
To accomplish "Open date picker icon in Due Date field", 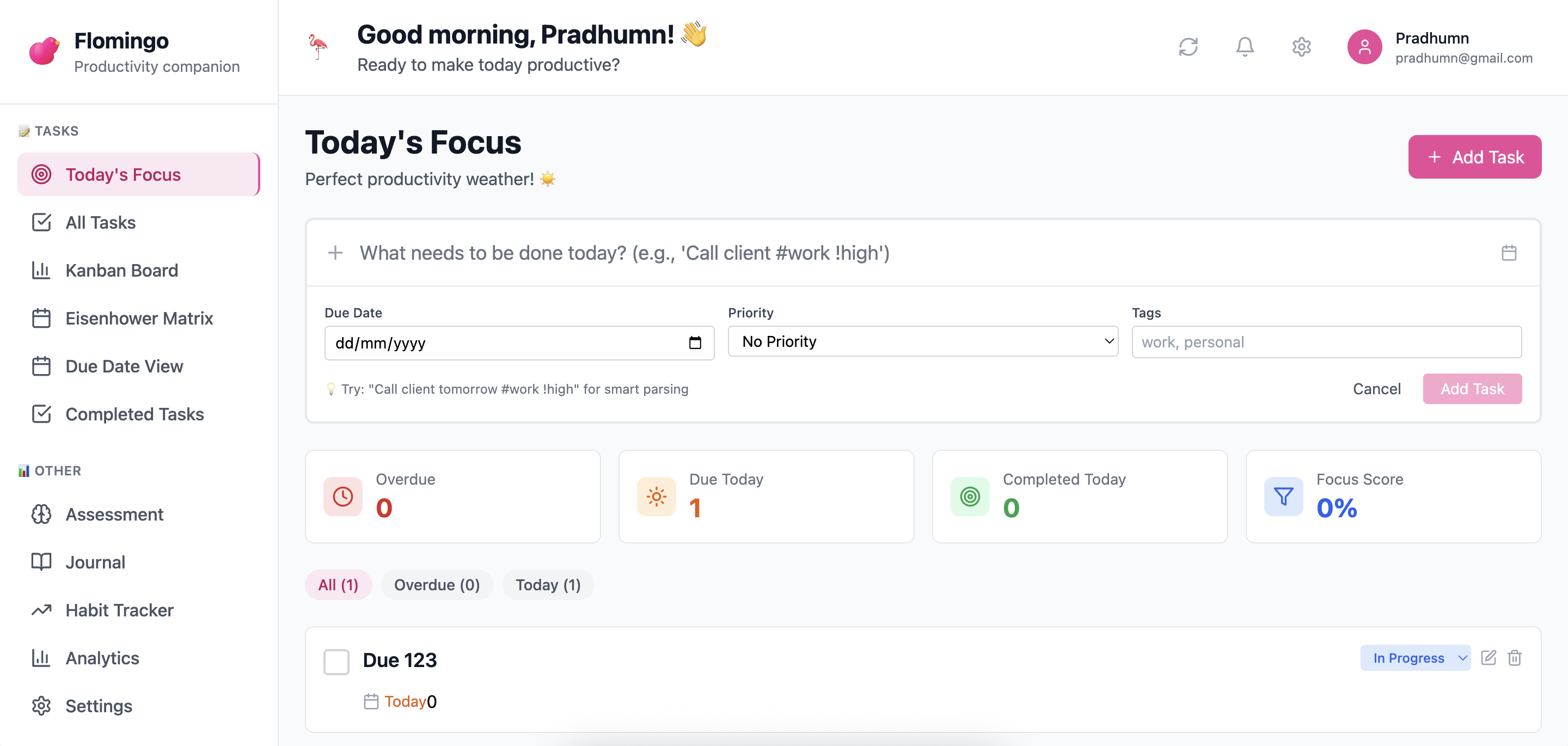I will [x=695, y=343].
